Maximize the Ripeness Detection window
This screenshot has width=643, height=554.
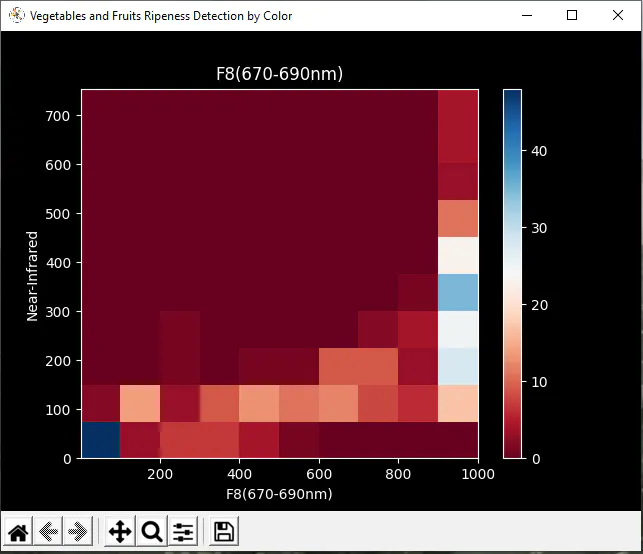(x=572, y=16)
